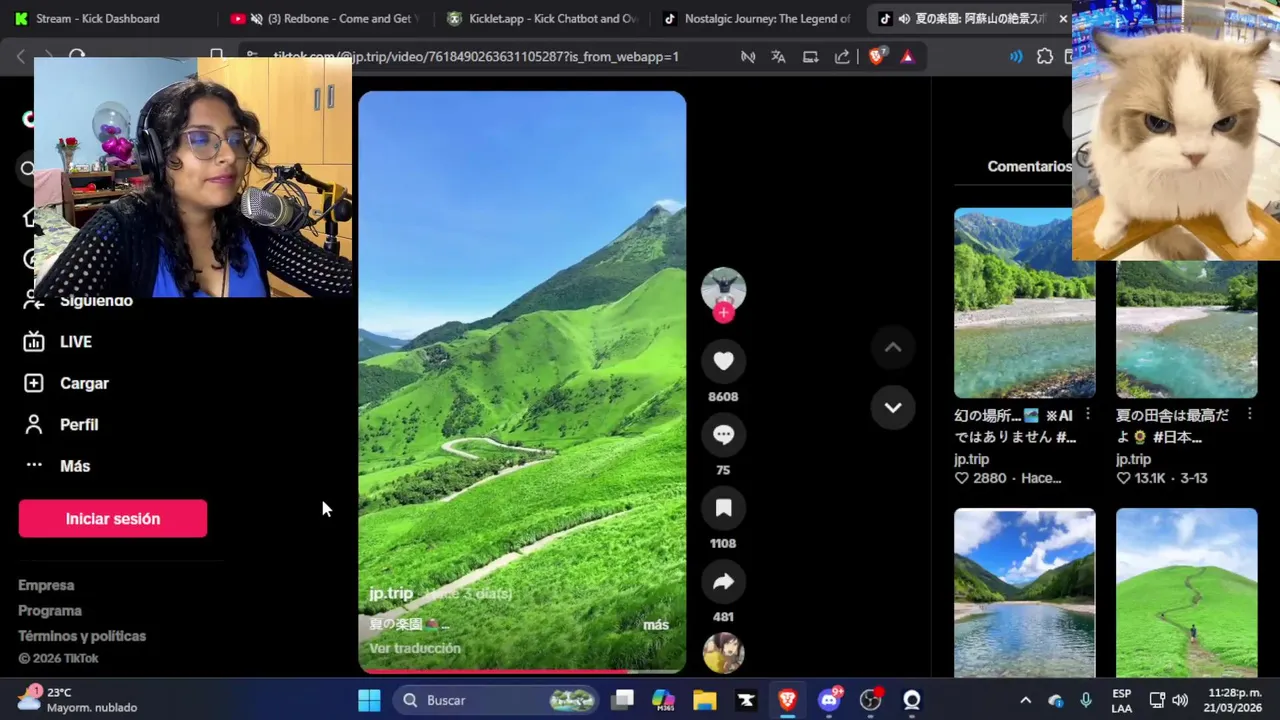Expand the Programa footer section
This screenshot has height=720, width=1280.
pos(50,611)
